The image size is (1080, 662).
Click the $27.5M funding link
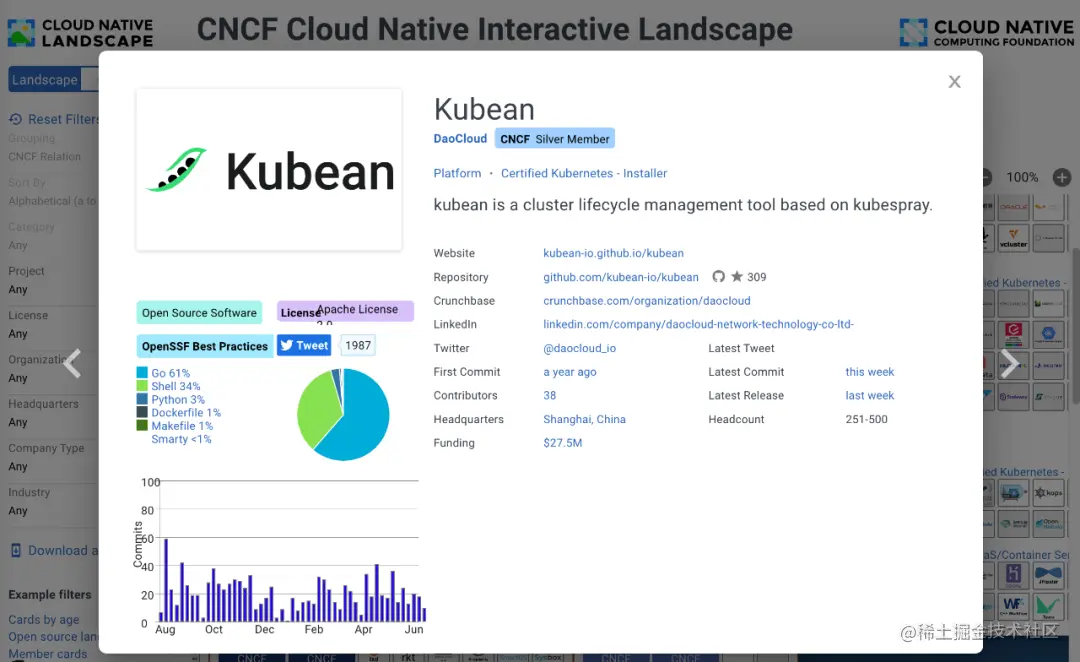coord(563,443)
